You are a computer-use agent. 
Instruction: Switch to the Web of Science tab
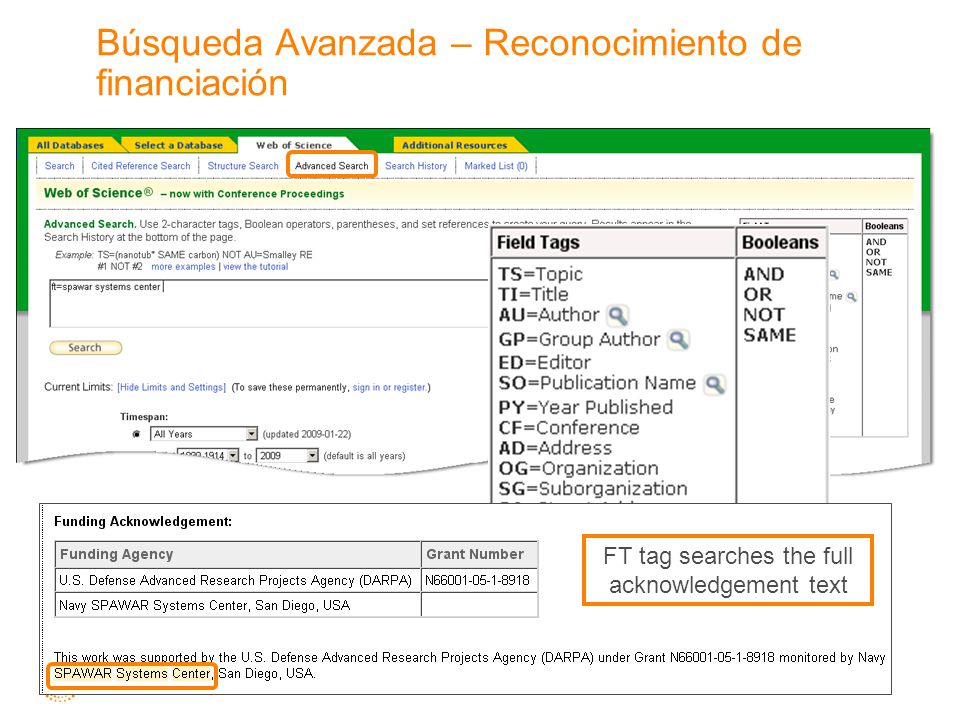[294, 145]
